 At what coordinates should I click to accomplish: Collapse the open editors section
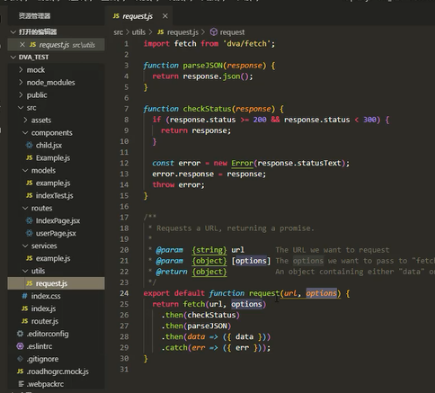[13, 32]
